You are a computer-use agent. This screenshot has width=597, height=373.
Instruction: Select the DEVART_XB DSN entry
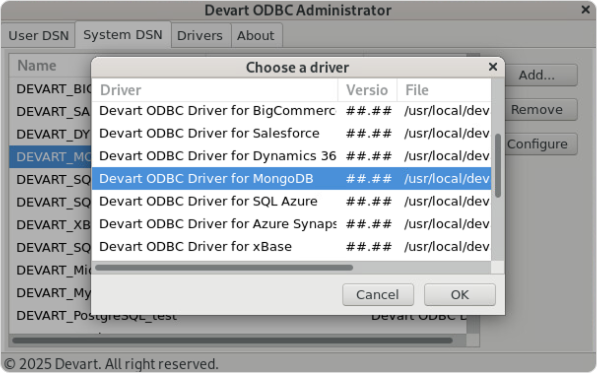point(51,225)
